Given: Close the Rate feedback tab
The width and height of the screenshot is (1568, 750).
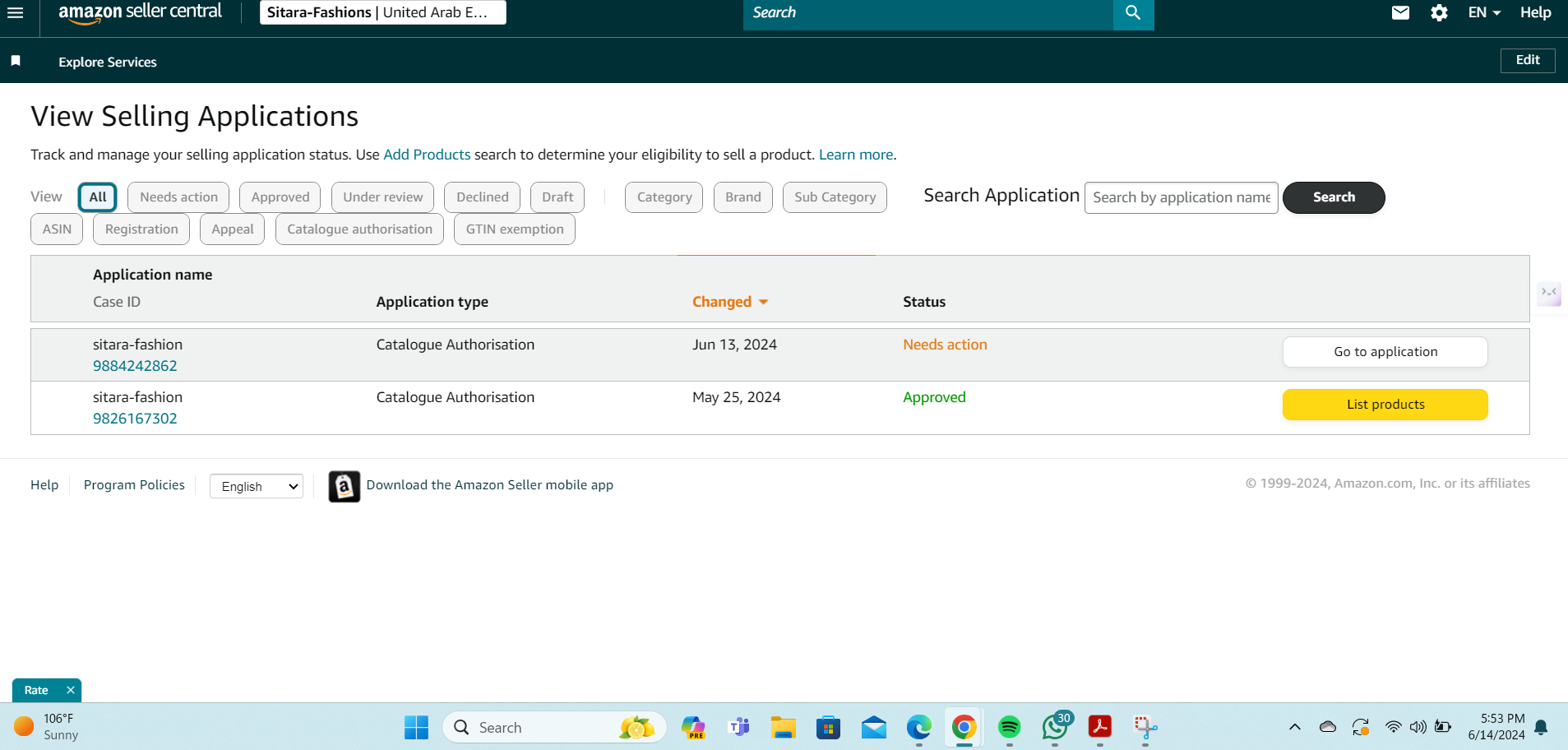Looking at the screenshot, I should pyautogui.click(x=71, y=690).
